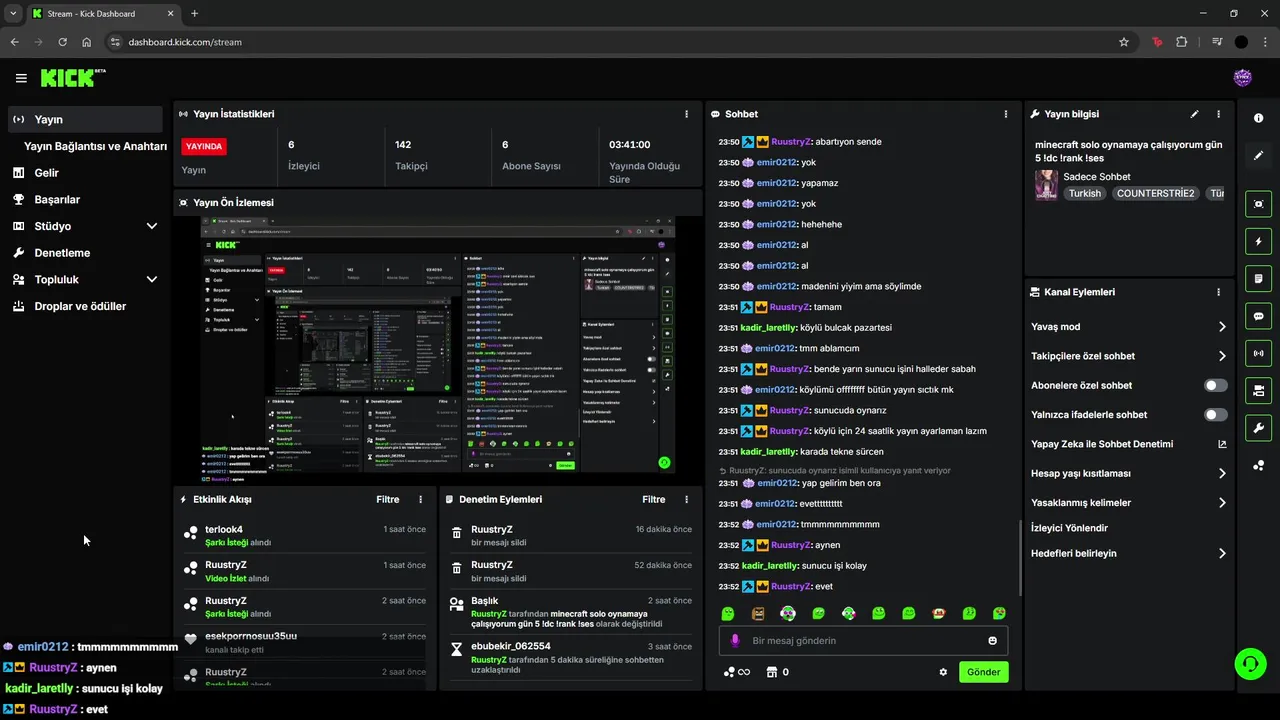Click İzleyici Yönlendir action
This screenshot has width=1280, height=720.
tap(1069, 528)
